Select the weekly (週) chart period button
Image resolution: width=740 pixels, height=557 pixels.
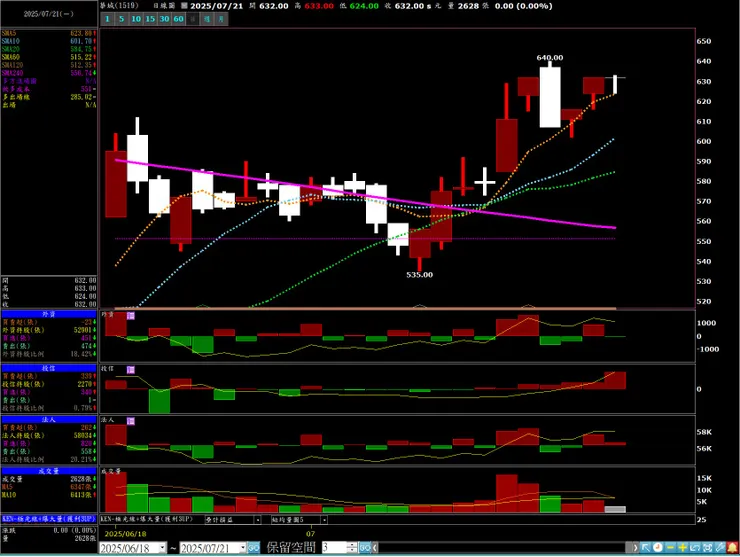tap(207, 19)
